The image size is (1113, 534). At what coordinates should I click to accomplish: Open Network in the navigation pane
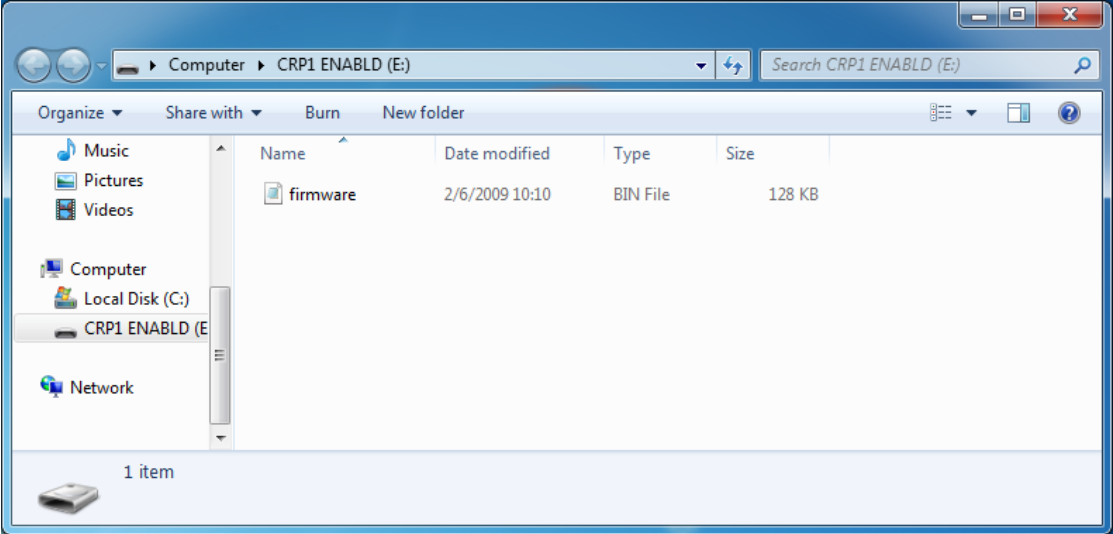[102, 388]
